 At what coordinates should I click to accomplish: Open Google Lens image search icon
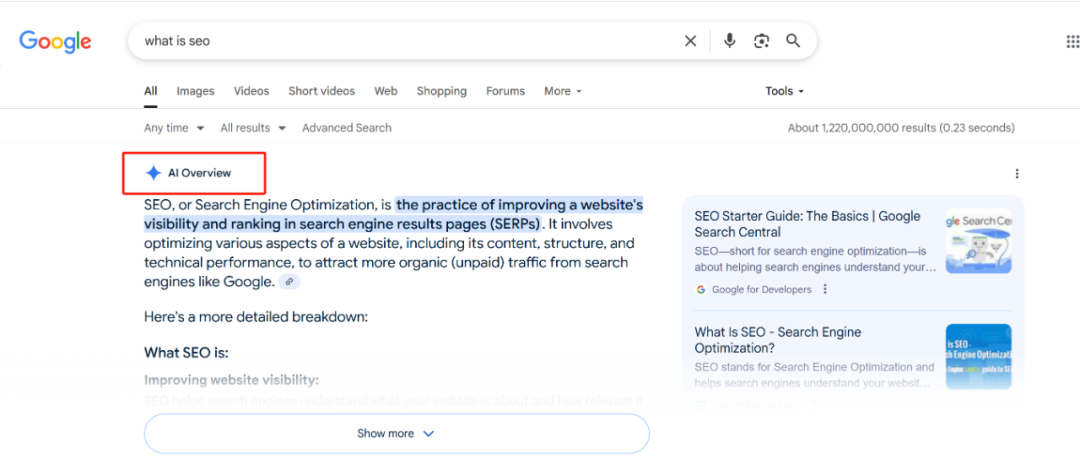(x=761, y=41)
